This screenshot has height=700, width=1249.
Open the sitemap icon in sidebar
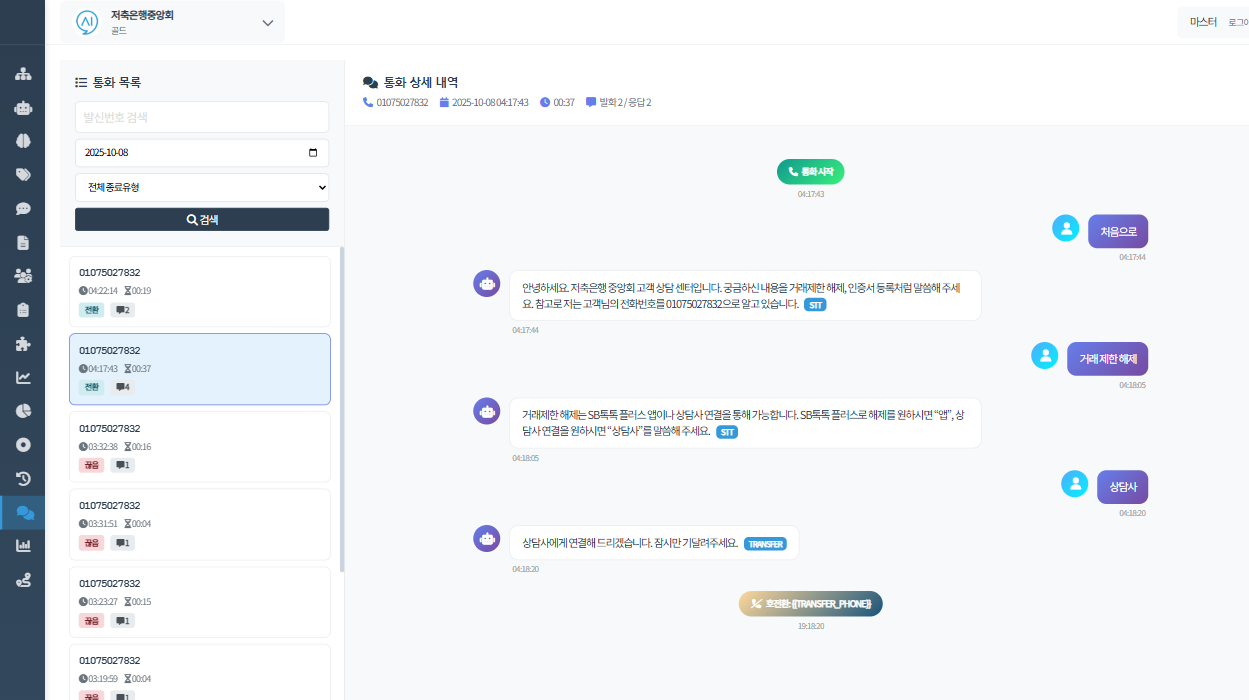click(x=23, y=74)
